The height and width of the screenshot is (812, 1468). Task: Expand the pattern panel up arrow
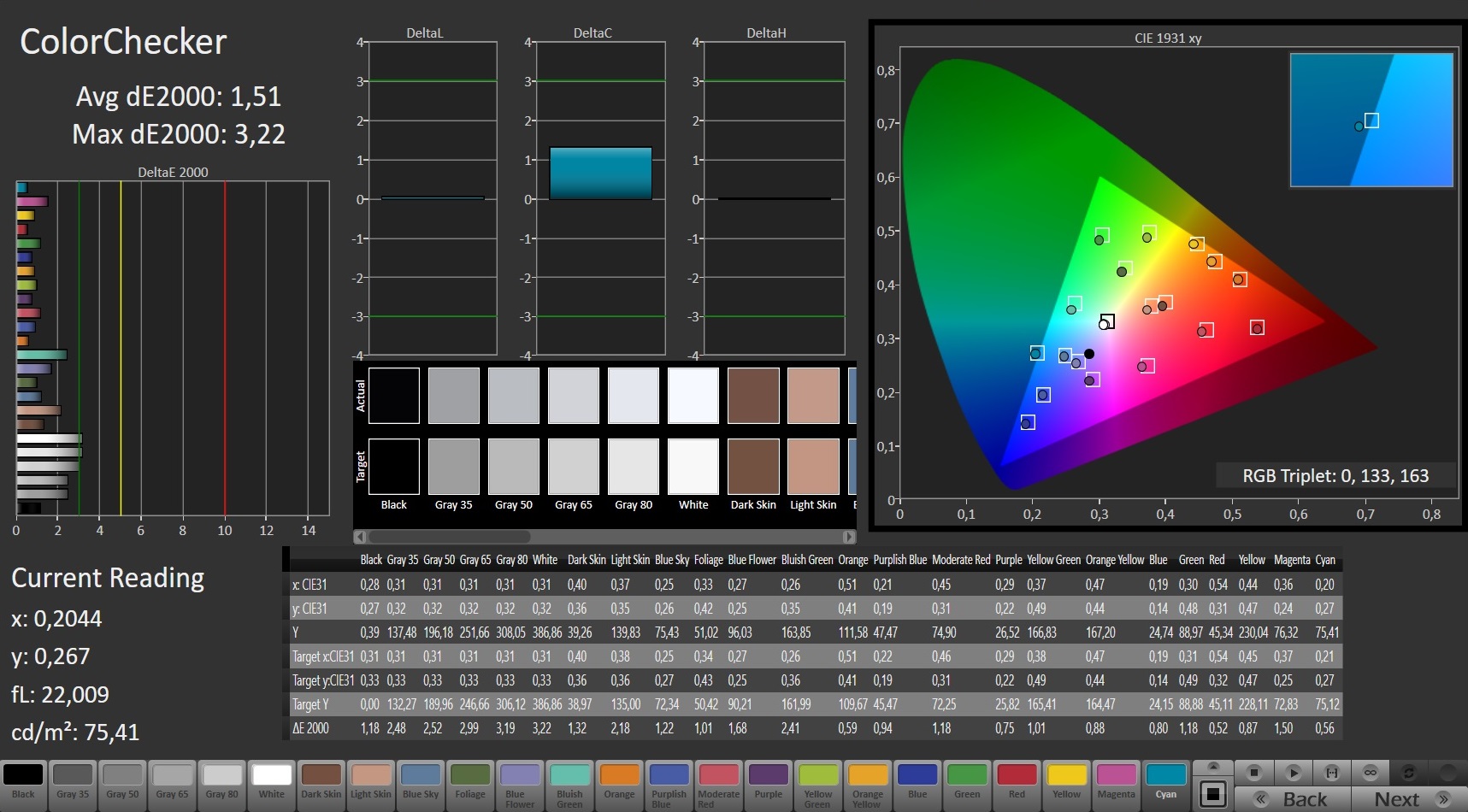pos(1212,766)
